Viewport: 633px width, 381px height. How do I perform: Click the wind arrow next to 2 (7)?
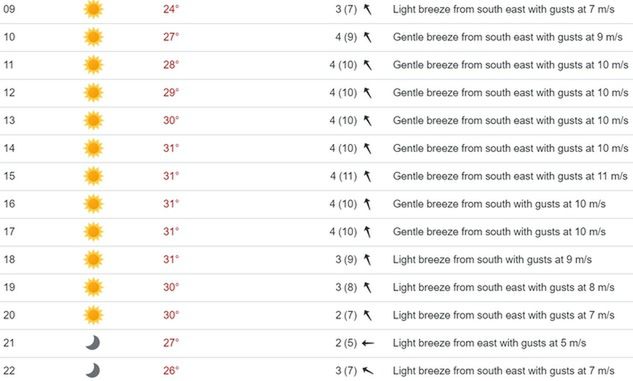367,315
